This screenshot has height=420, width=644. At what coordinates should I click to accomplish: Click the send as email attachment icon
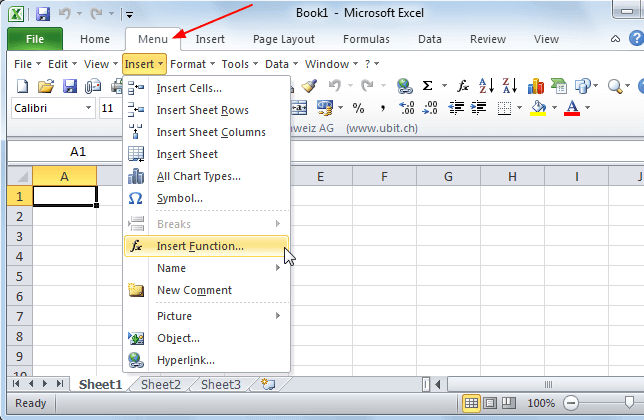click(x=93, y=86)
